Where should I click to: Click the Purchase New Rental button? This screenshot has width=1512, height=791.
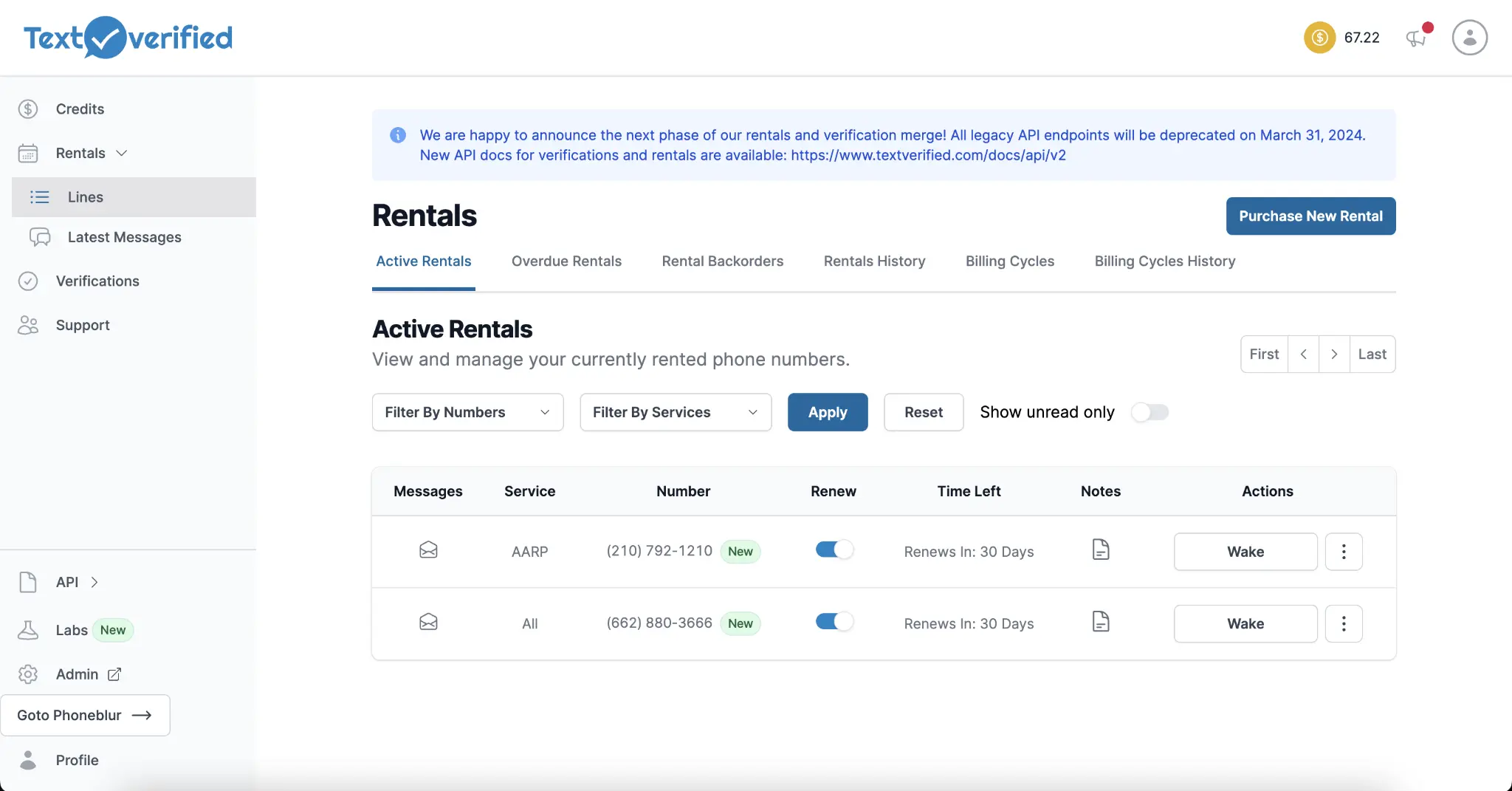(x=1311, y=216)
